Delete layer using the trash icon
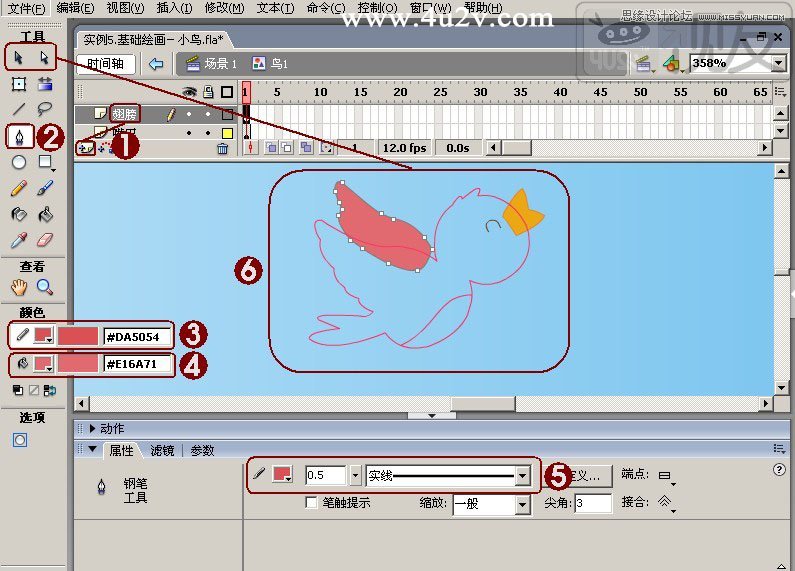 223,148
